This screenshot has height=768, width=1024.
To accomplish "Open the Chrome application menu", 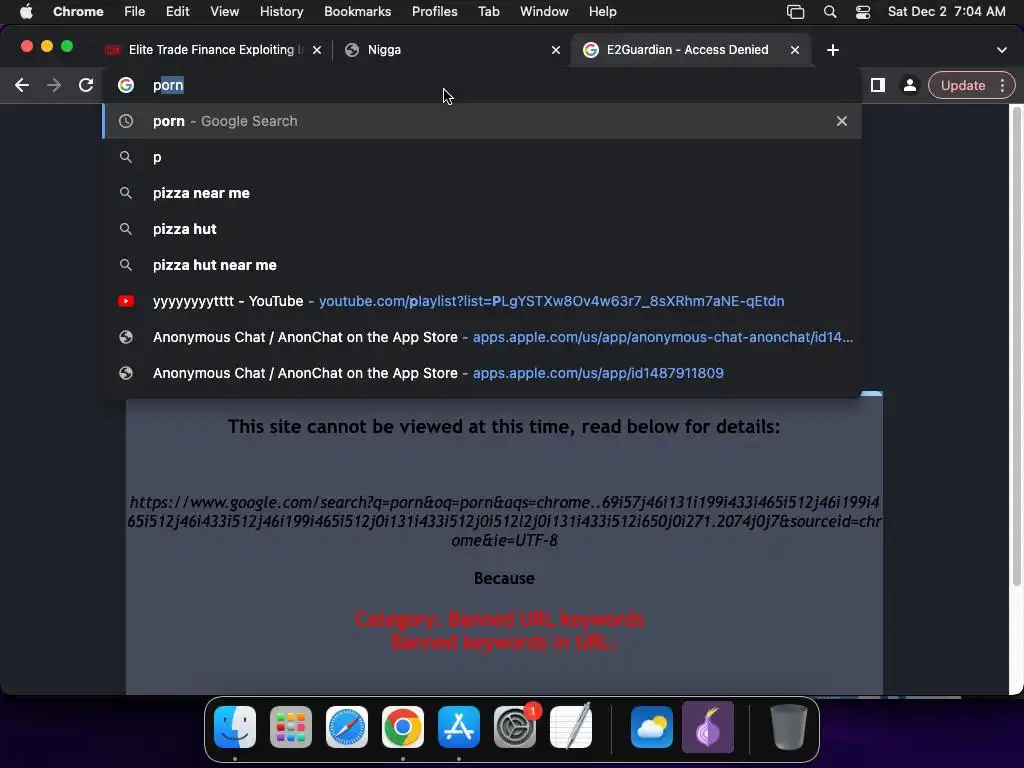I will (78, 12).
